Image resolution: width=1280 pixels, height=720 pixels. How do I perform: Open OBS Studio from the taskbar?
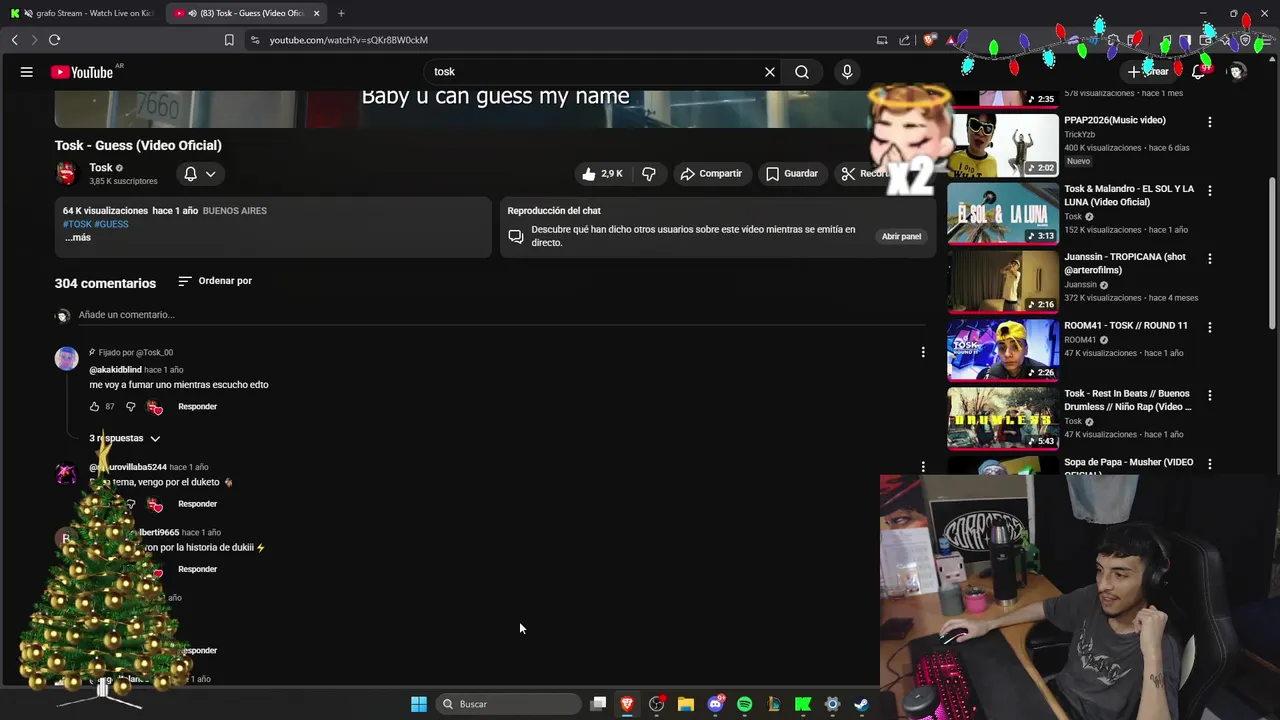pyautogui.click(x=657, y=704)
